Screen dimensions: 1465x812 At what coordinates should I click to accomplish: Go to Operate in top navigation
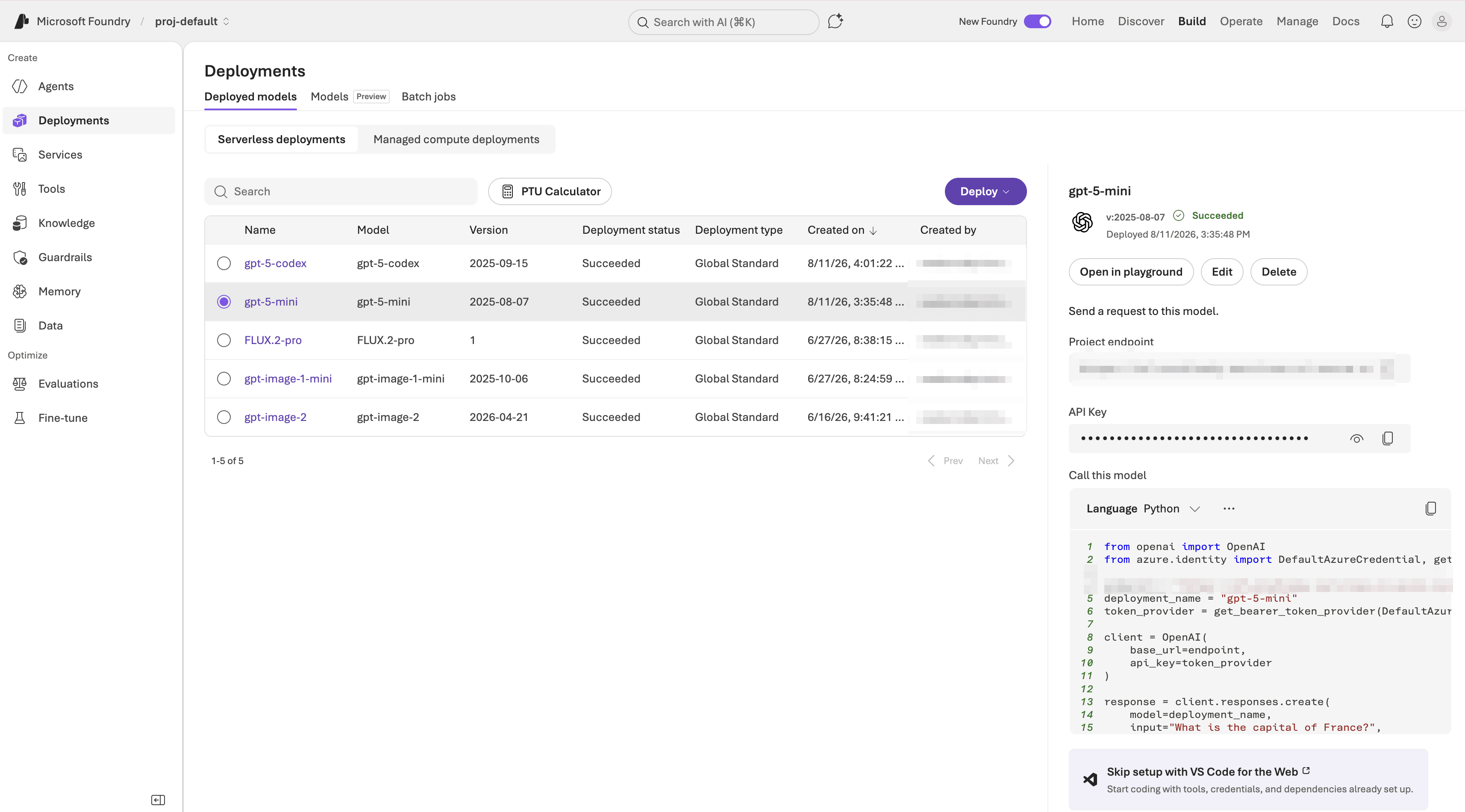tap(1241, 22)
